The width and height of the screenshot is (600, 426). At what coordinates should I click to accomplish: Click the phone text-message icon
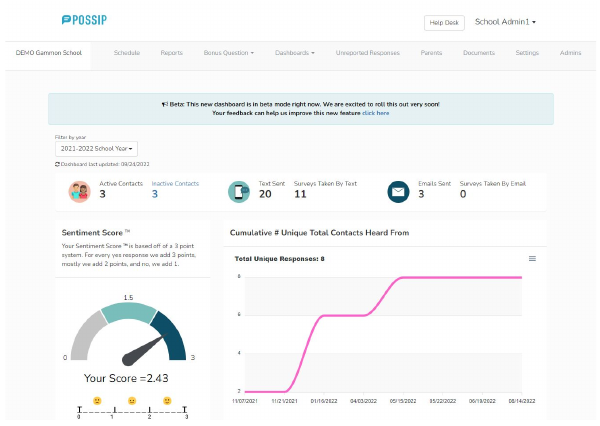[x=239, y=192]
